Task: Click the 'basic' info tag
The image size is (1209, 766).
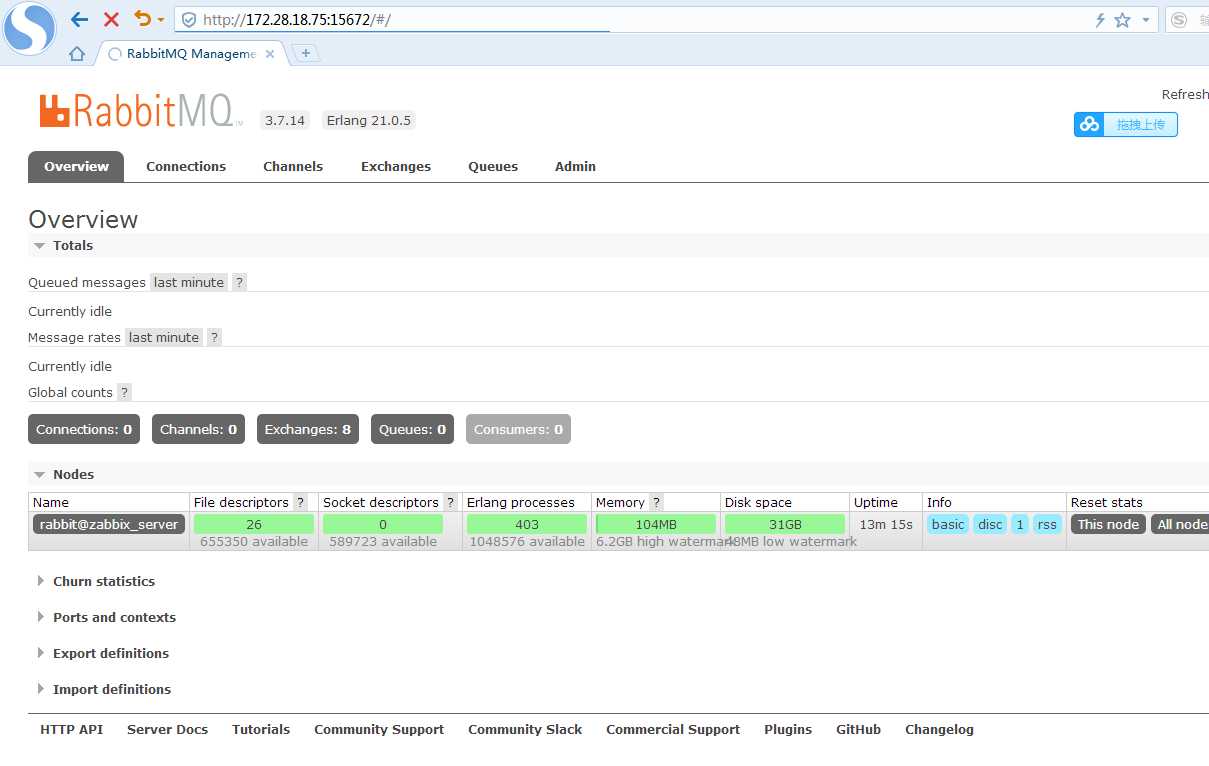Action: coord(948,524)
